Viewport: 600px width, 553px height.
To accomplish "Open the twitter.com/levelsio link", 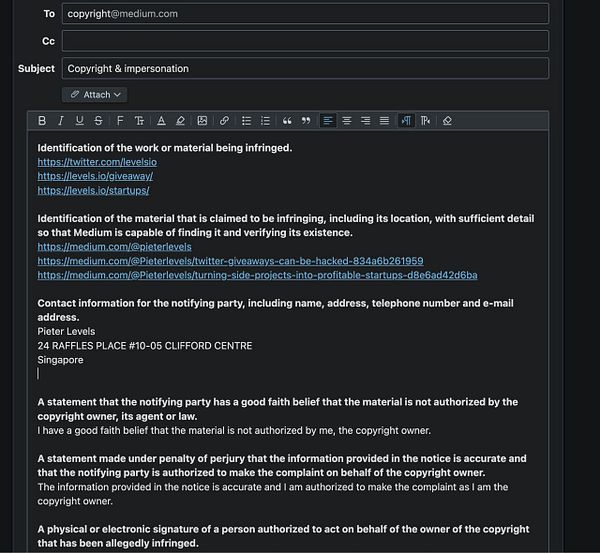I will (97, 162).
